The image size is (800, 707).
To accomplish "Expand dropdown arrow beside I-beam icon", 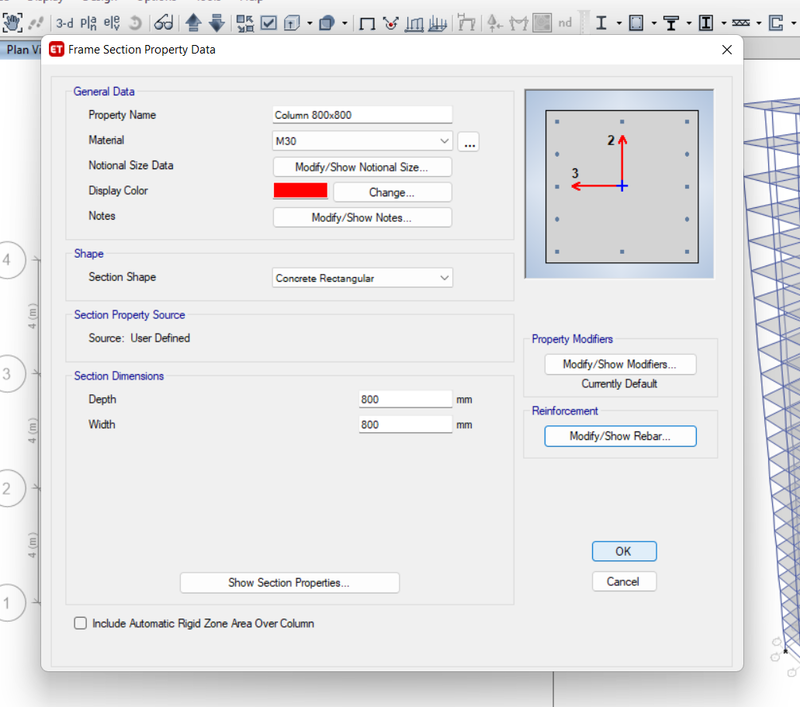I will (x=619, y=23).
